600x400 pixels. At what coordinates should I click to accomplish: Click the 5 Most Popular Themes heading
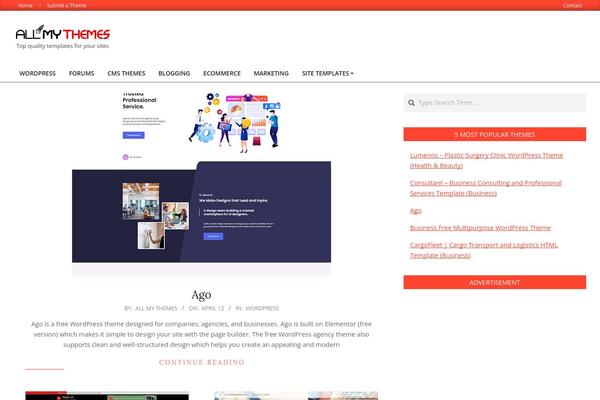(494, 134)
